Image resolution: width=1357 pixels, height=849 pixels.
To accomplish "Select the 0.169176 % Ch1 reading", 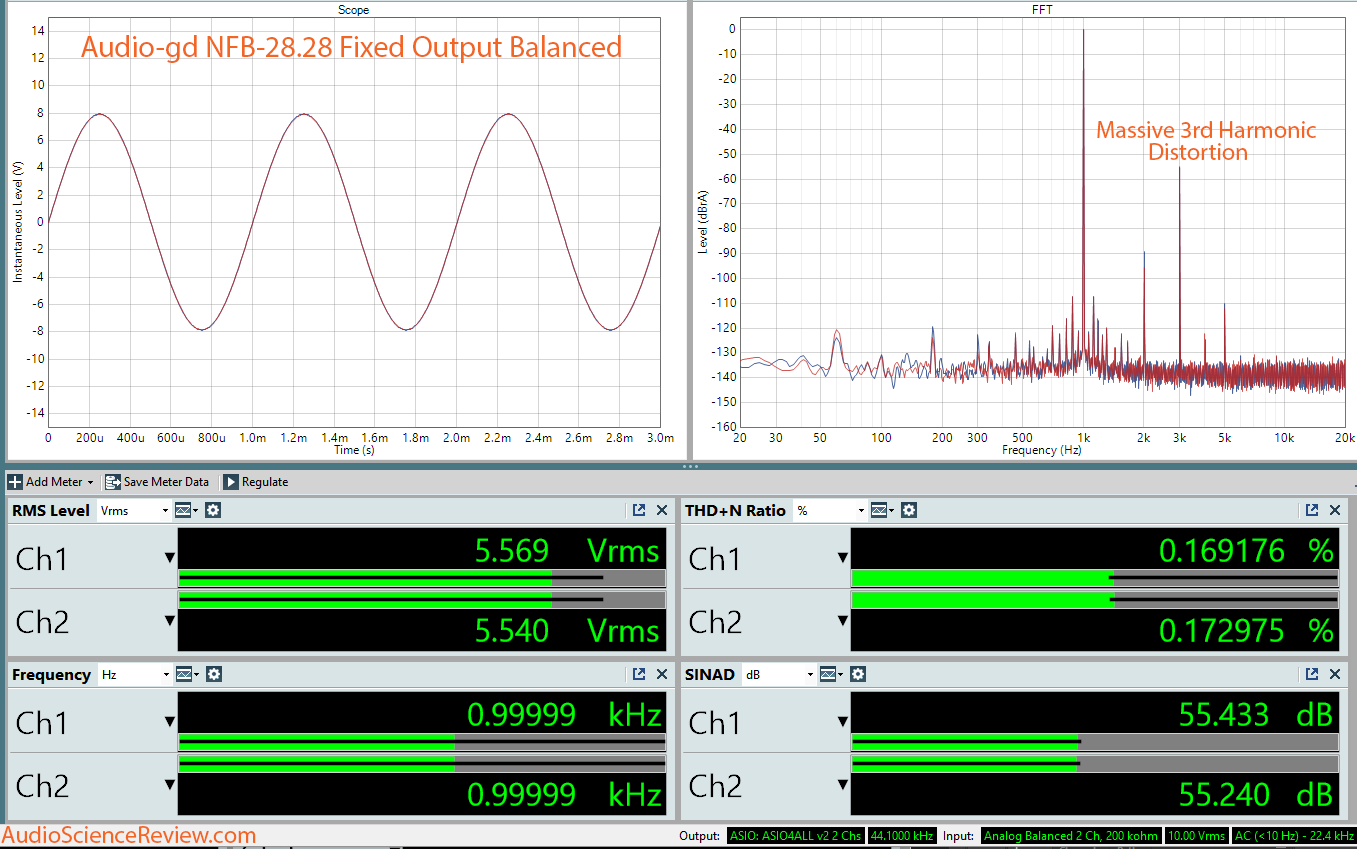I will 1246,551.
